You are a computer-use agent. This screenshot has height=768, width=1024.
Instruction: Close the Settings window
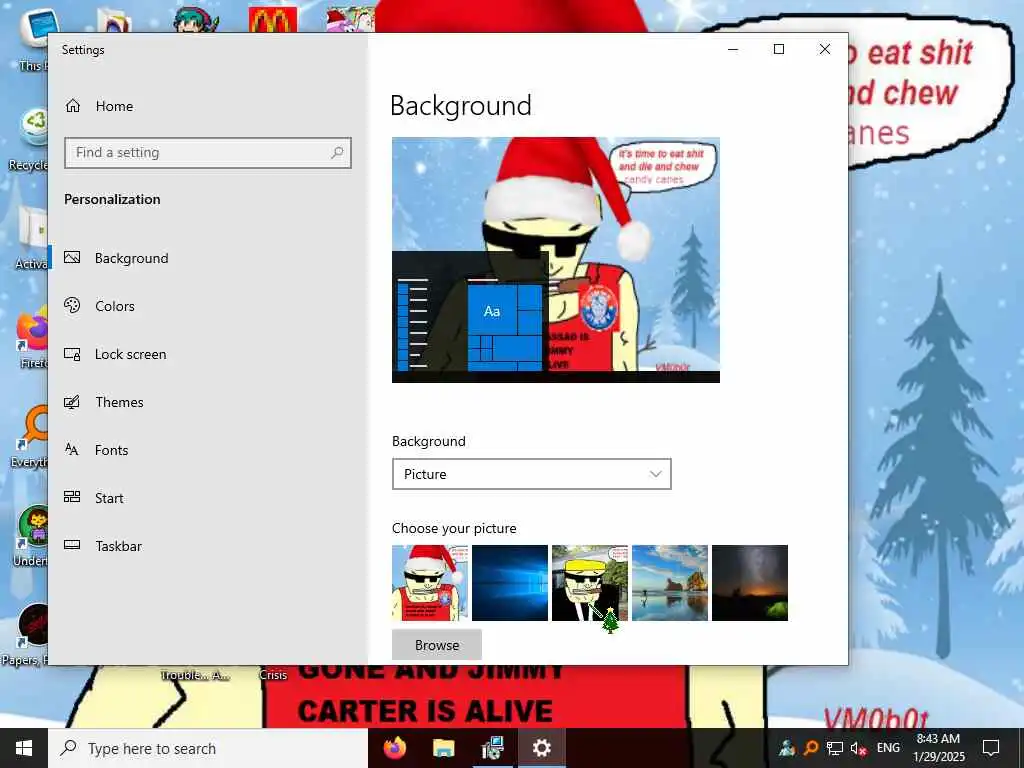[x=825, y=50]
